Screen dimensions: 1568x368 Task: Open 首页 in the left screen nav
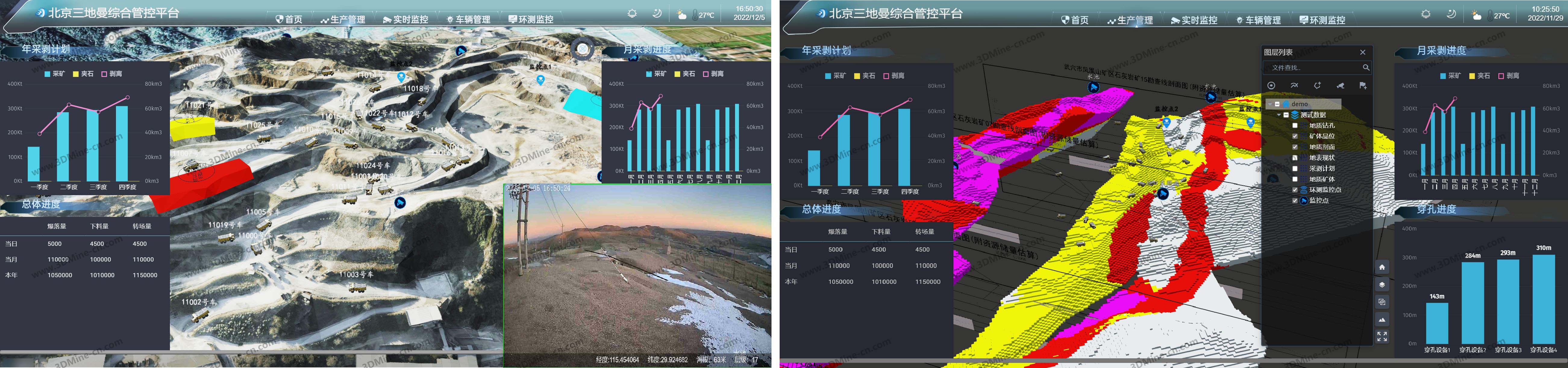289,20
